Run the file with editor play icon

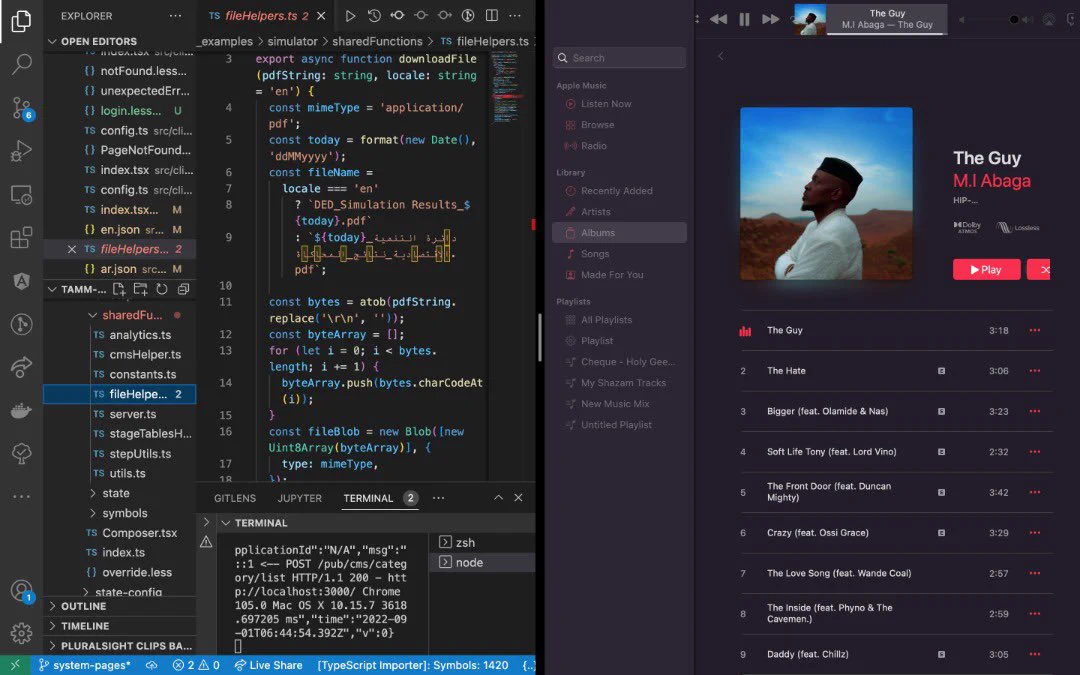(x=350, y=15)
